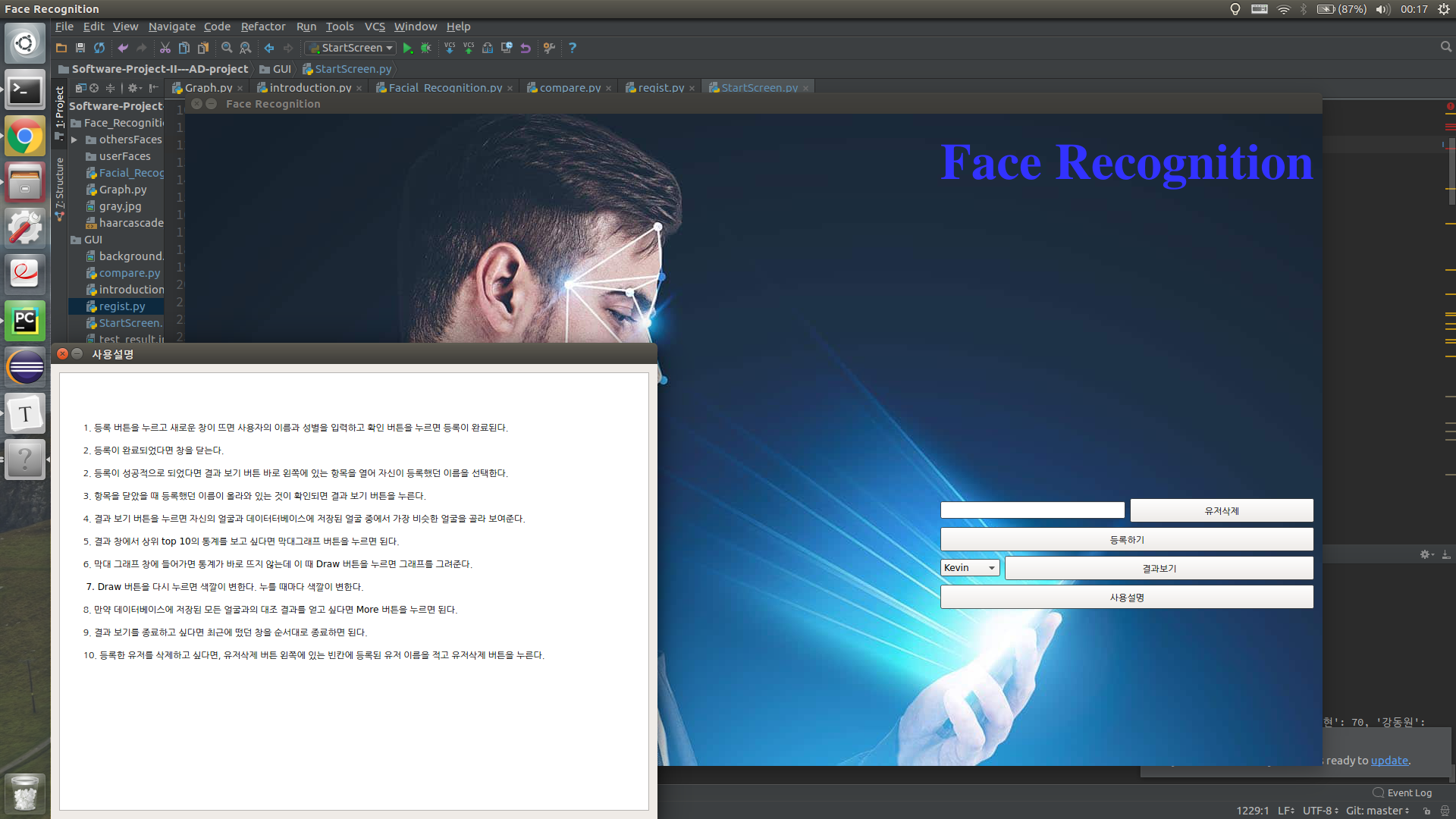Click the 등록하기 button
Image resolution: width=1456 pixels, height=819 pixels.
[1126, 540]
